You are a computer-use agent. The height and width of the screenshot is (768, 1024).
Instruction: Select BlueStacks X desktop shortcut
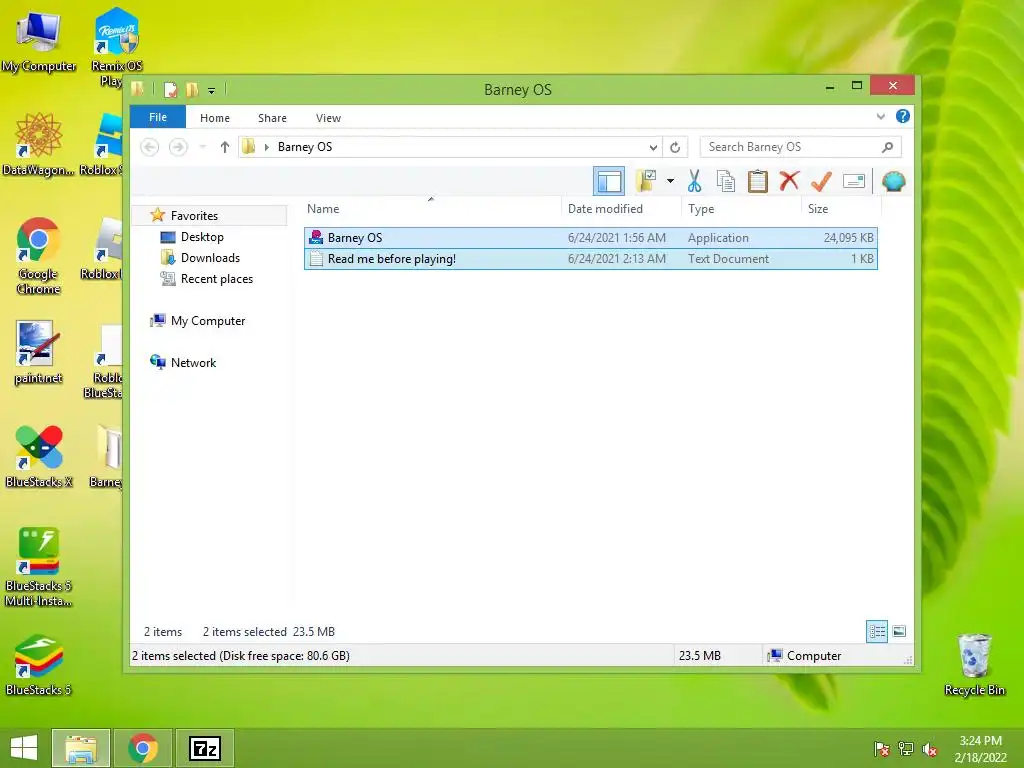point(39,456)
